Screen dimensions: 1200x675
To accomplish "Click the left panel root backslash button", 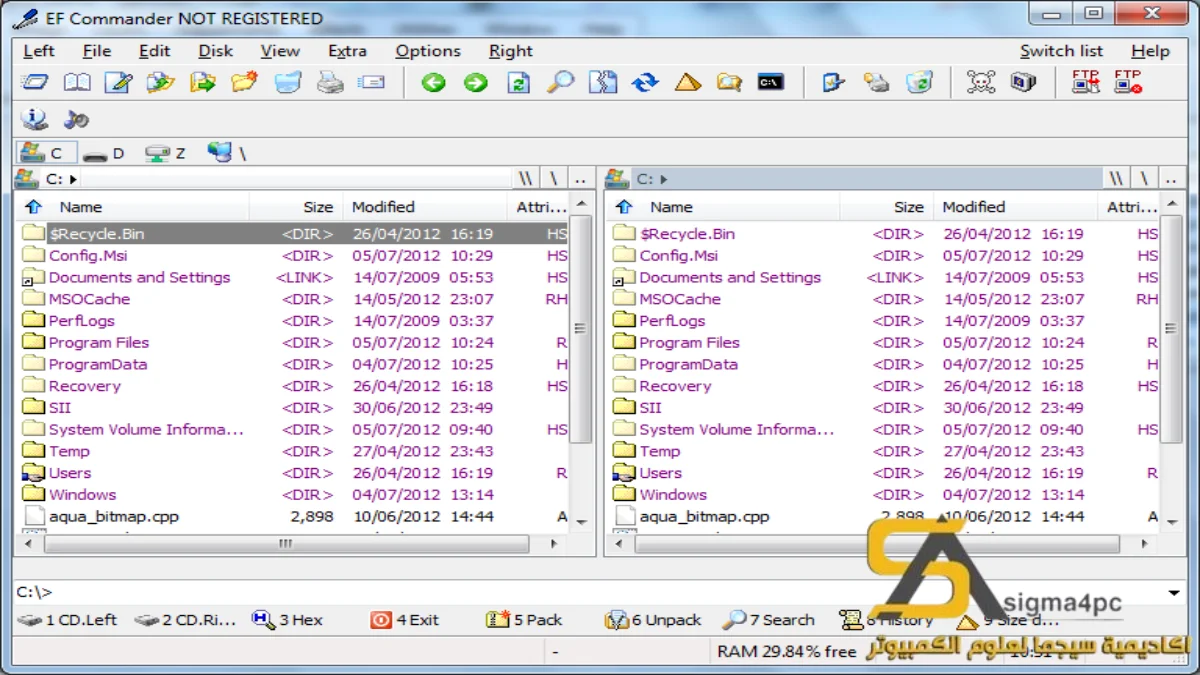I will [x=554, y=179].
